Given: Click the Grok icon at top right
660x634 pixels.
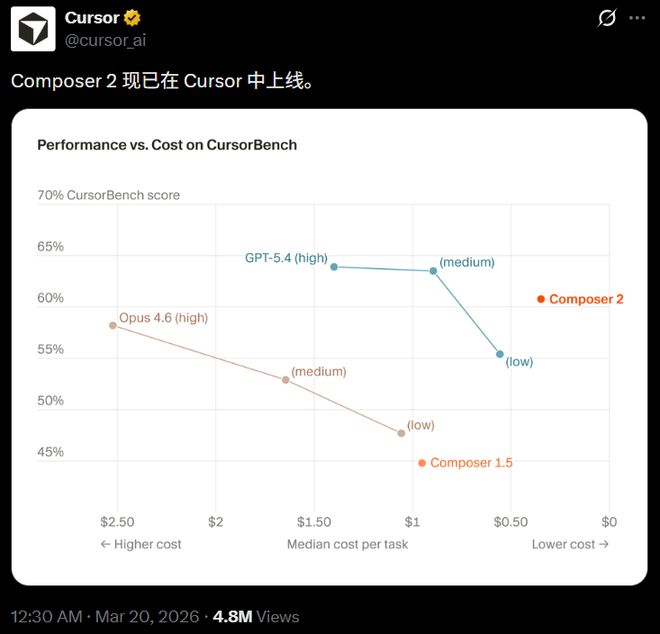Looking at the screenshot, I should pos(606,18).
